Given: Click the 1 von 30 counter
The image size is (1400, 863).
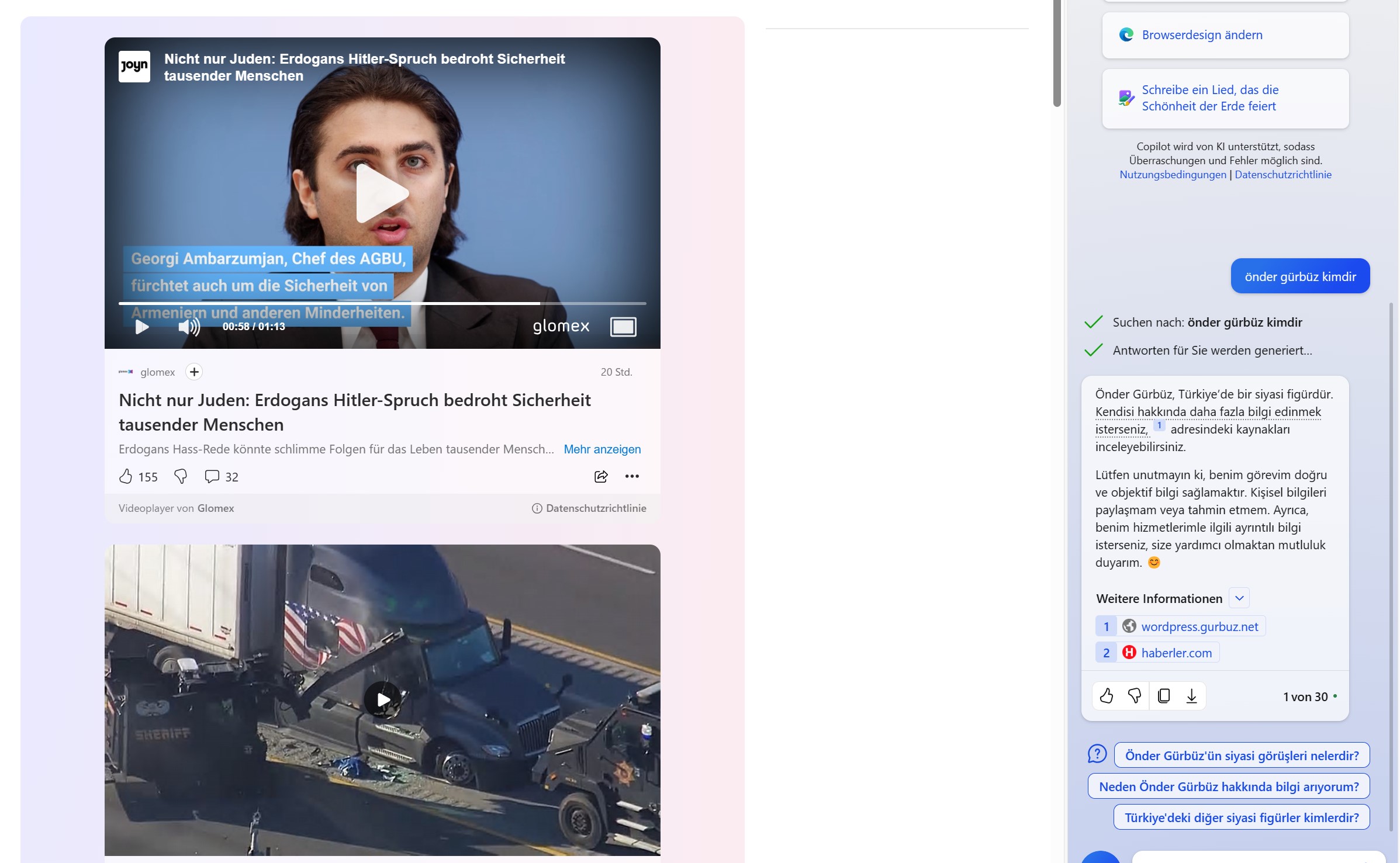Looking at the screenshot, I should coord(1305,696).
